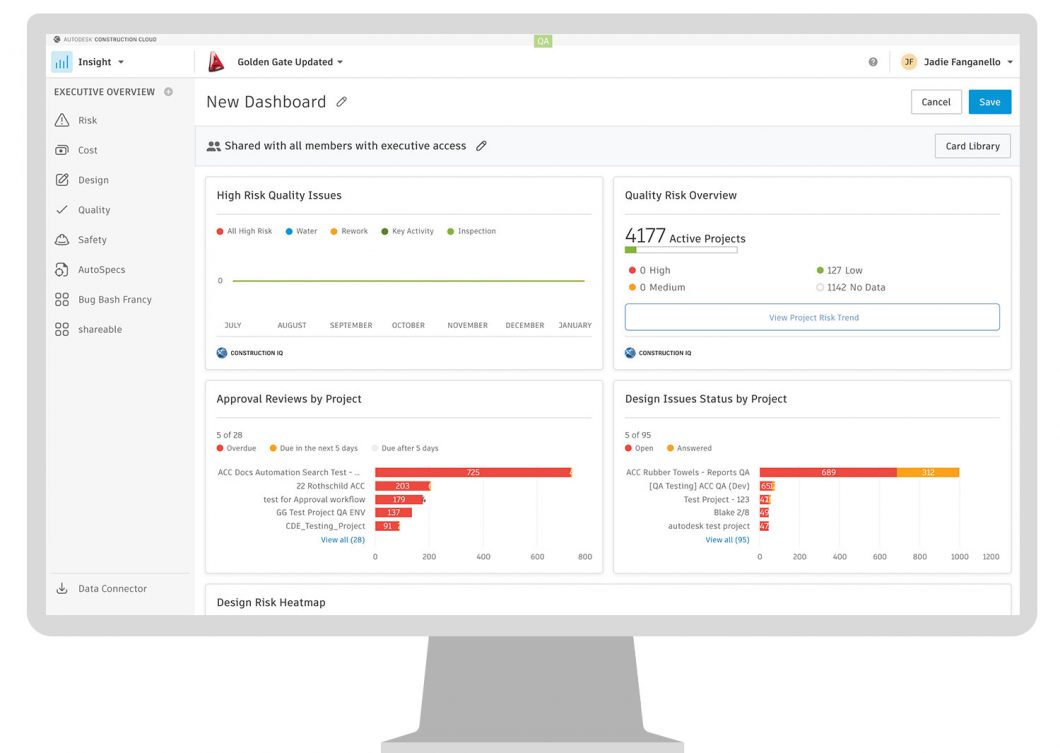Toggle the Open legend item

tap(639, 448)
